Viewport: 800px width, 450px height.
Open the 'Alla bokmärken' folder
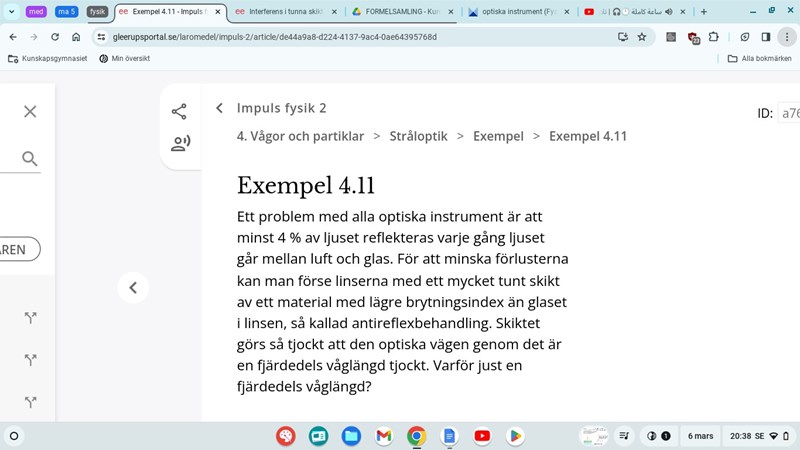tap(759, 59)
